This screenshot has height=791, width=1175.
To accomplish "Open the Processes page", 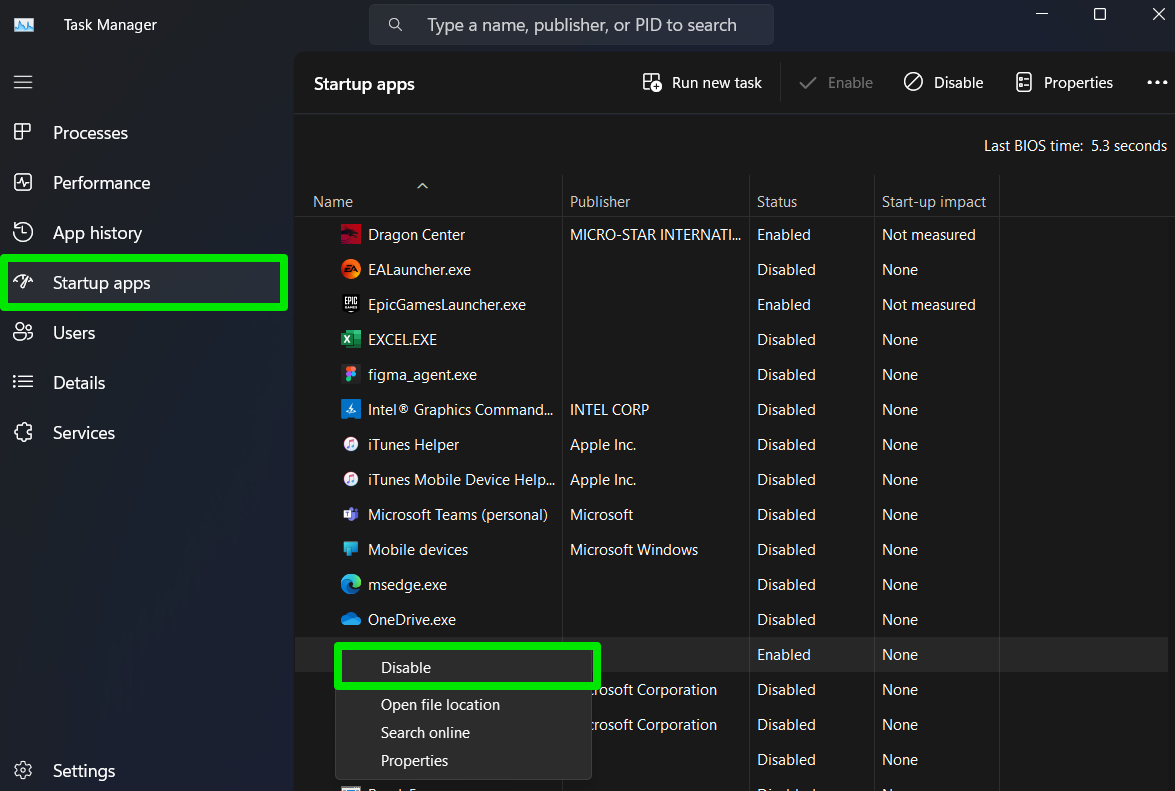I will (x=90, y=133).
